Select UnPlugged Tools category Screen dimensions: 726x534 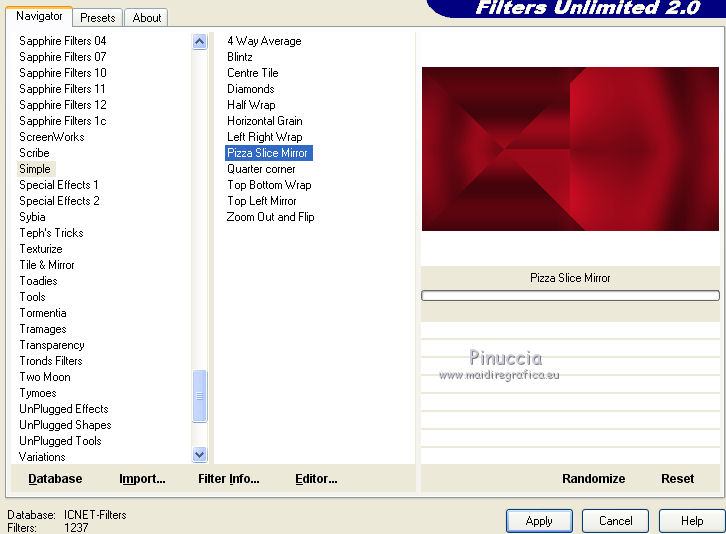60,441
